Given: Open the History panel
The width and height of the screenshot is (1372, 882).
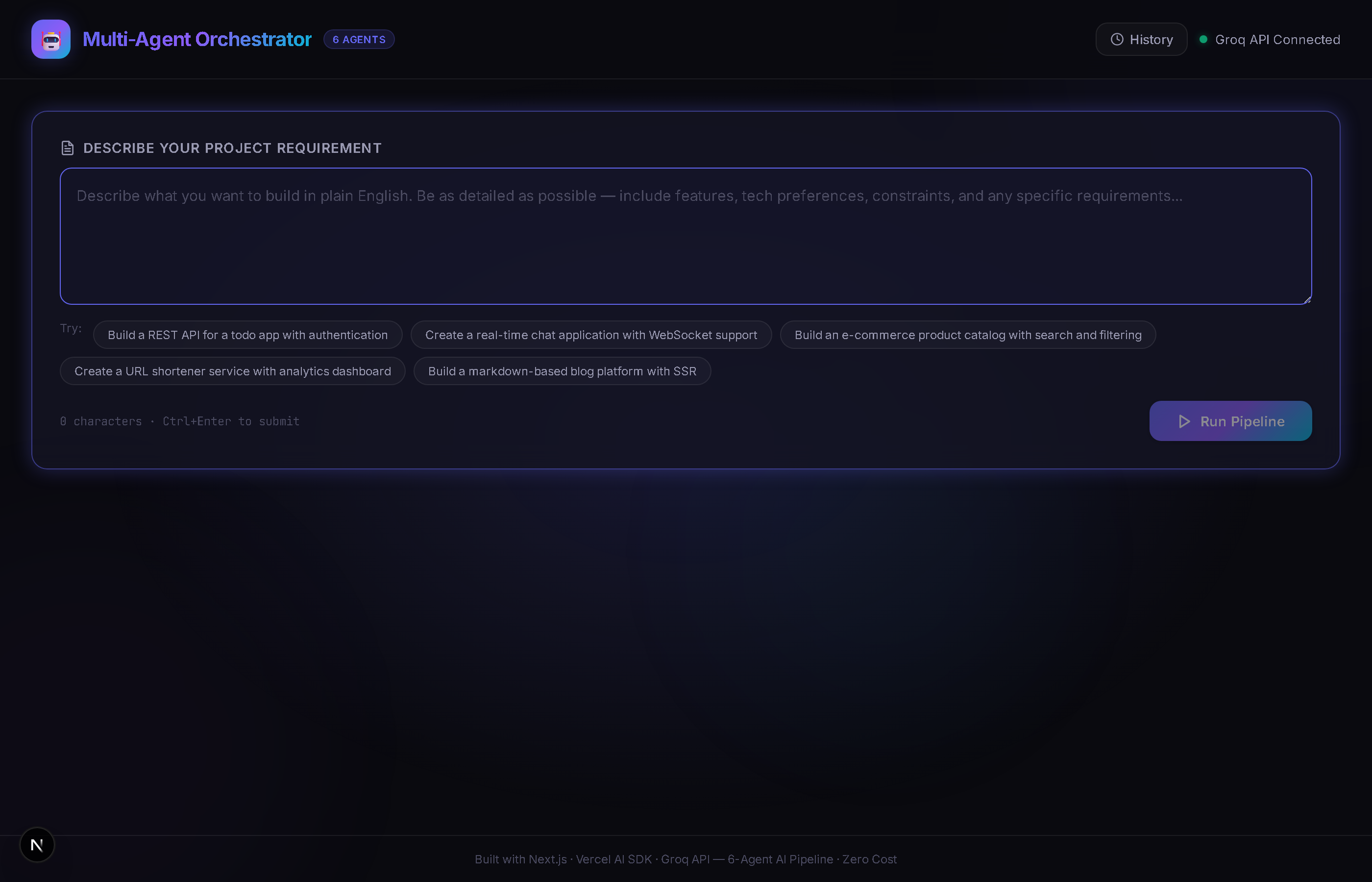Looking at the screenshot, I should pyautogui.click(x=1141, y=39).
